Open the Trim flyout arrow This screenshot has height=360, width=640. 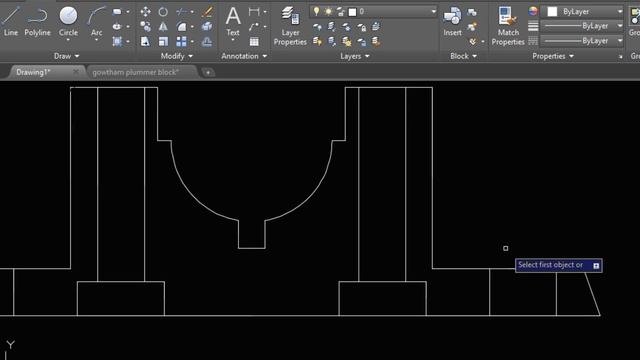coord(192,12)
